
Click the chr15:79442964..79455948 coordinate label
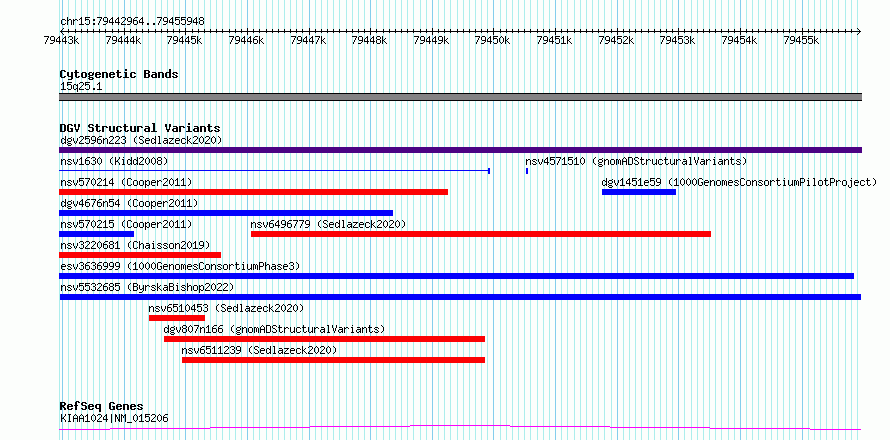tap(132, 22)
